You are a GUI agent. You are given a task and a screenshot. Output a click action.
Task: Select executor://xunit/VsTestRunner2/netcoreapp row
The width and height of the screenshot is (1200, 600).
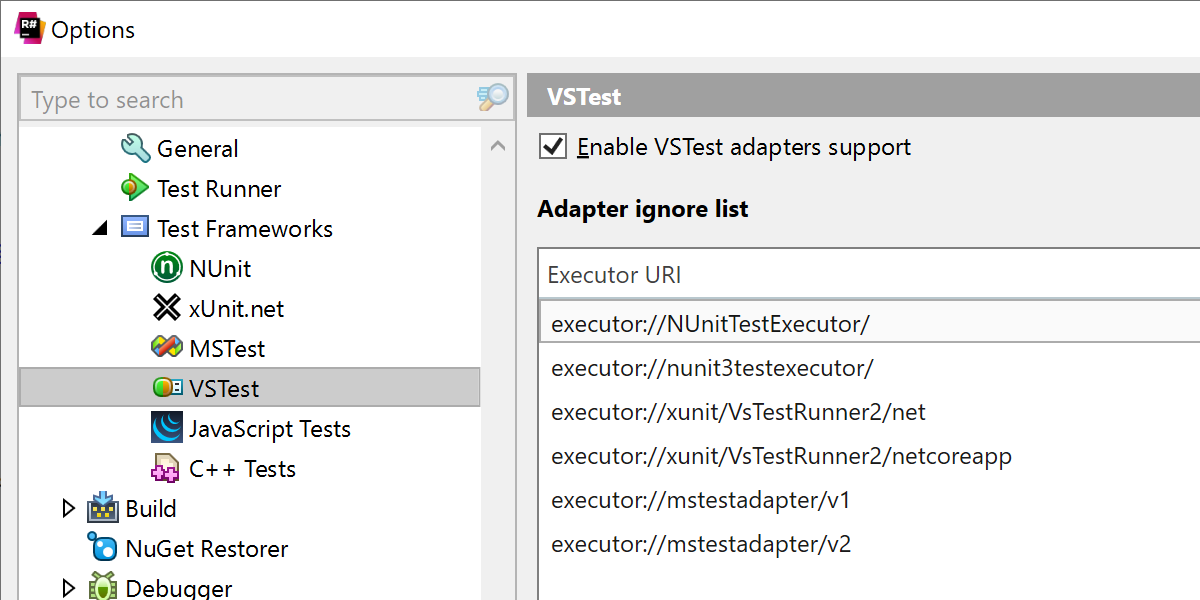click(869, 456)
